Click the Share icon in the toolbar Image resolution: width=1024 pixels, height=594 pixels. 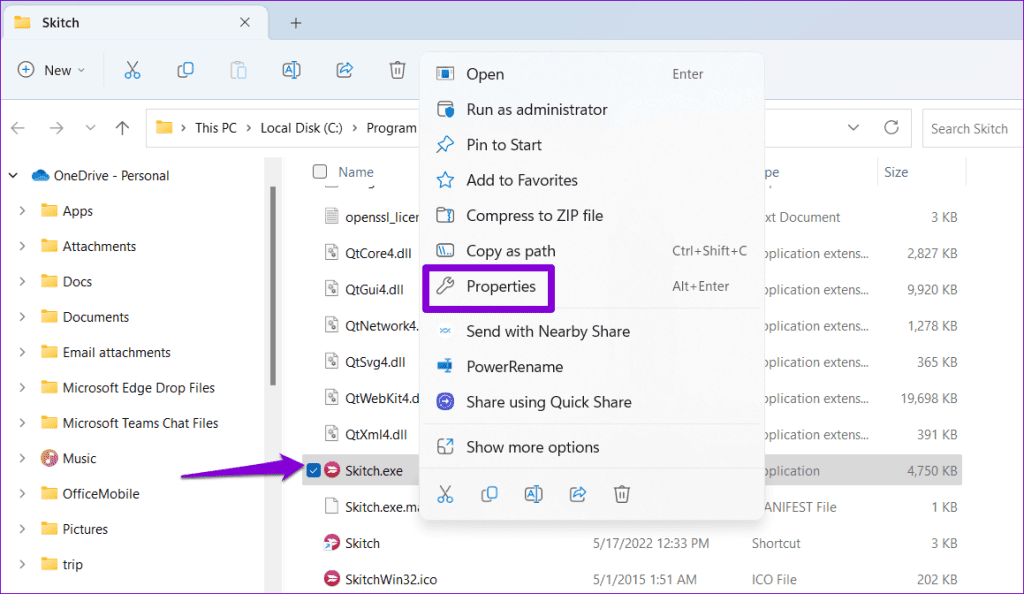pyautogui.click(x=344, y=70)
